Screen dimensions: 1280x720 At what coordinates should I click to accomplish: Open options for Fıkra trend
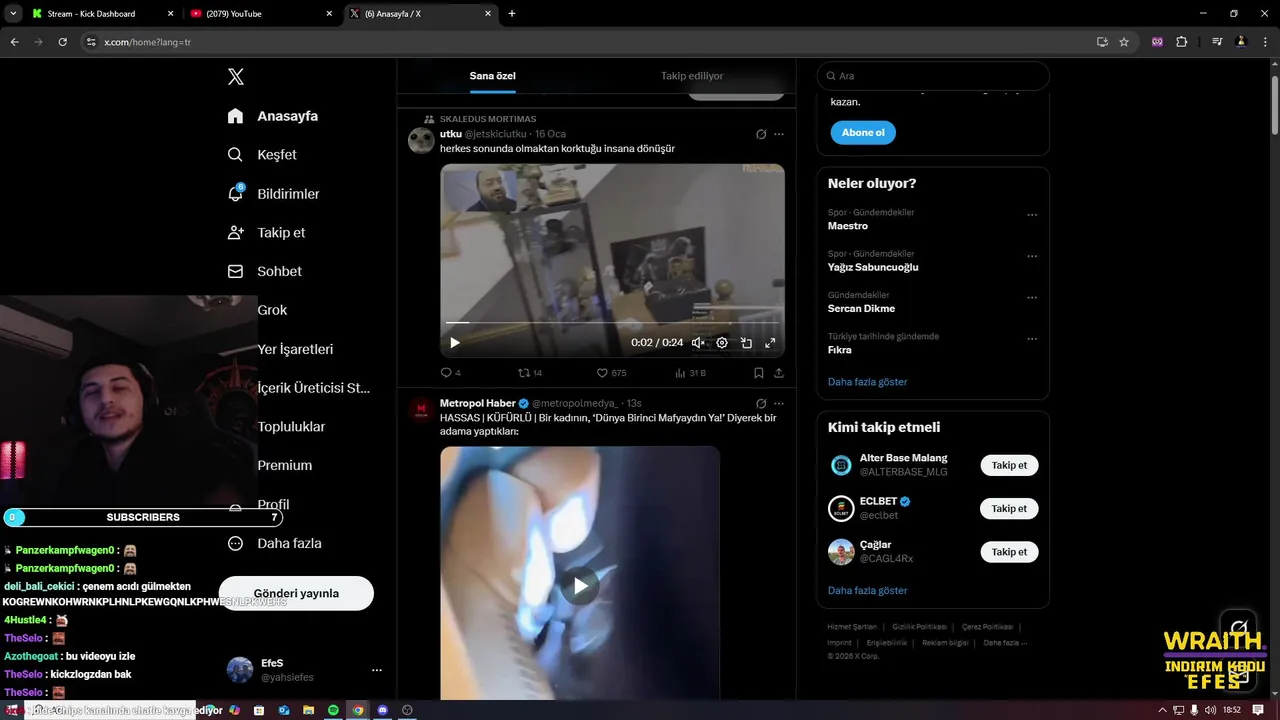coord(1032,339)
